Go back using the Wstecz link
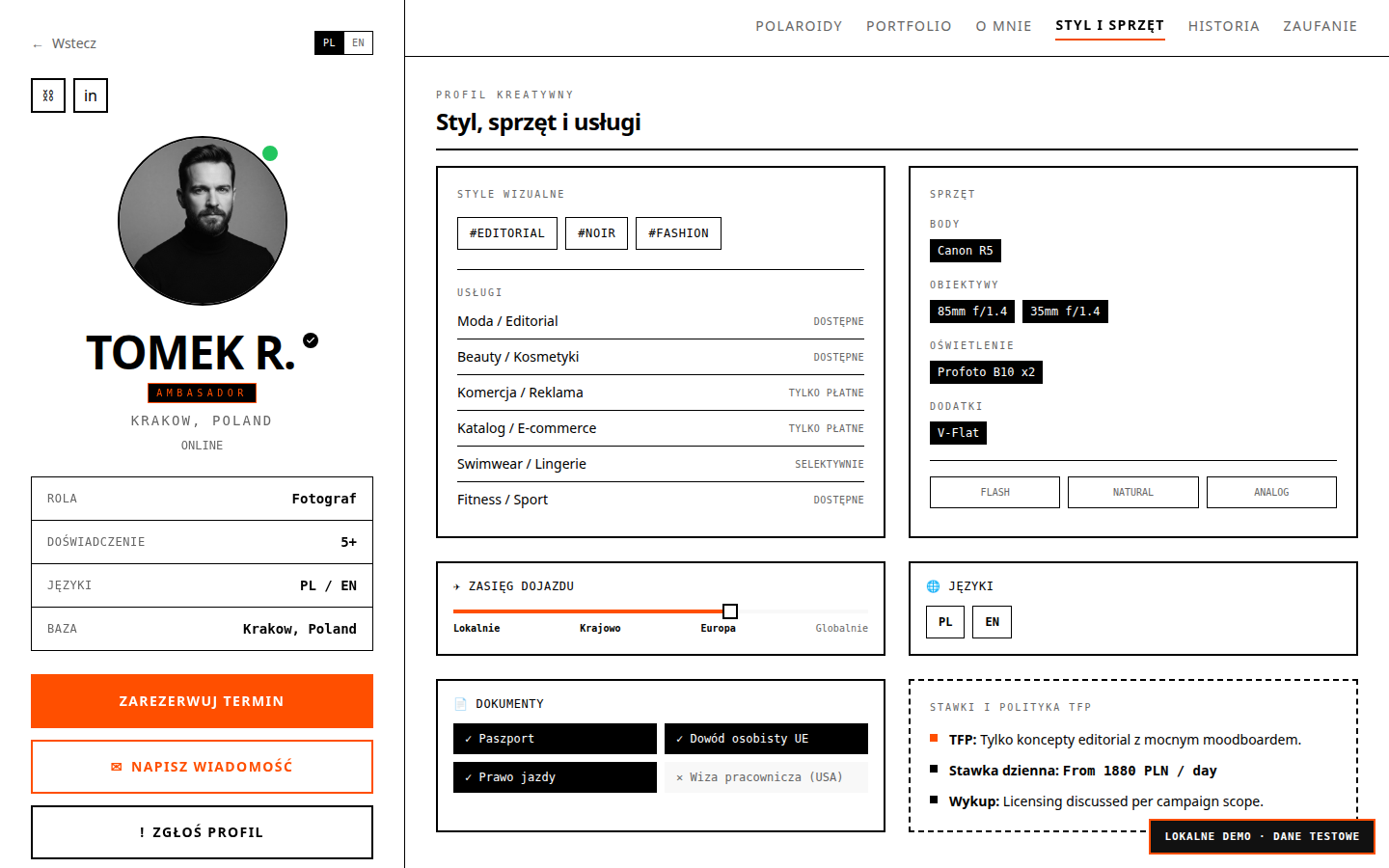1389x868 pixels. 64,43
